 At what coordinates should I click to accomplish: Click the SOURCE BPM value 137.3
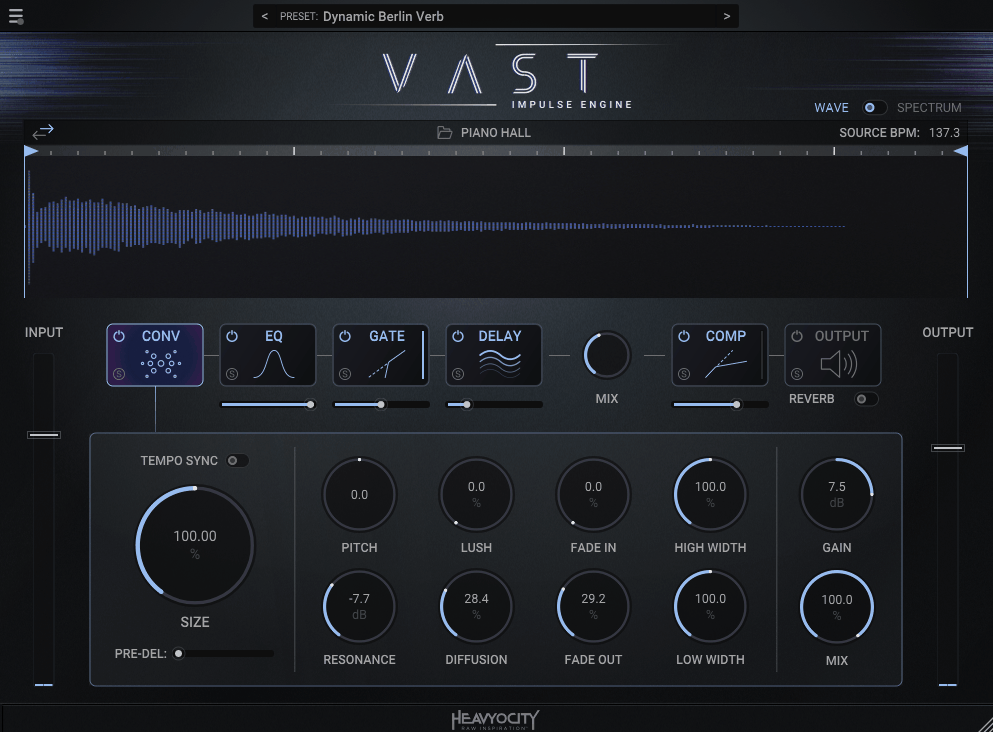coord(944,133)
